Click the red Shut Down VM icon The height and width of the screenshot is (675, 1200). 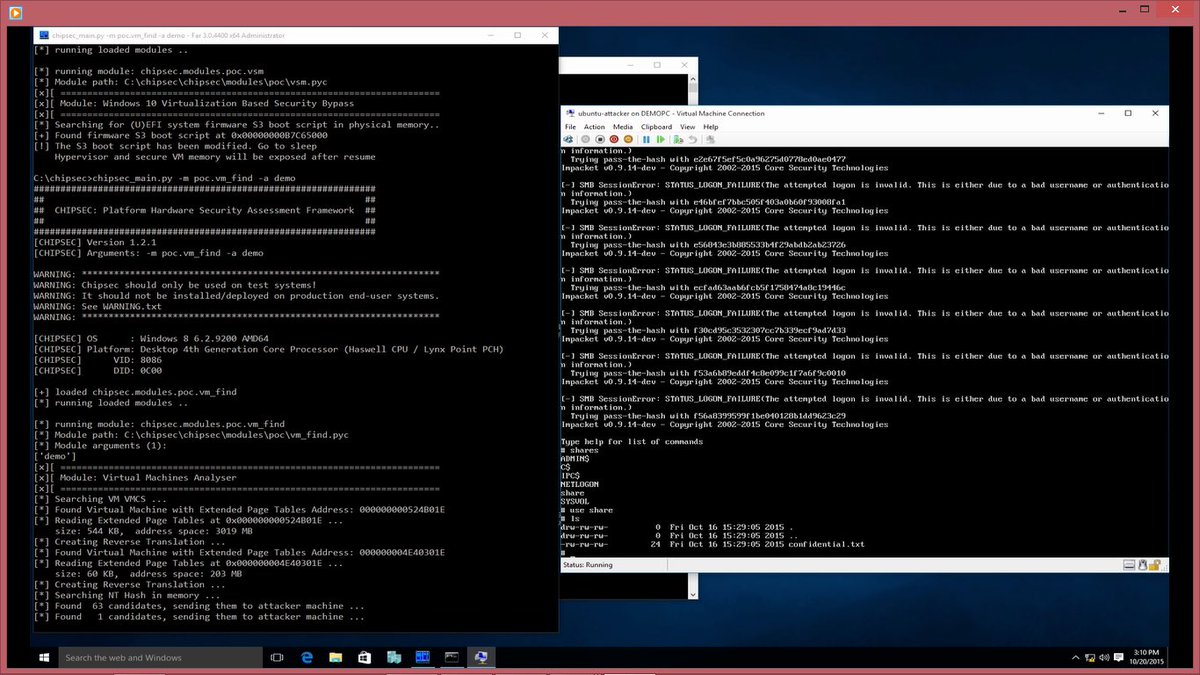coord(614,139)
